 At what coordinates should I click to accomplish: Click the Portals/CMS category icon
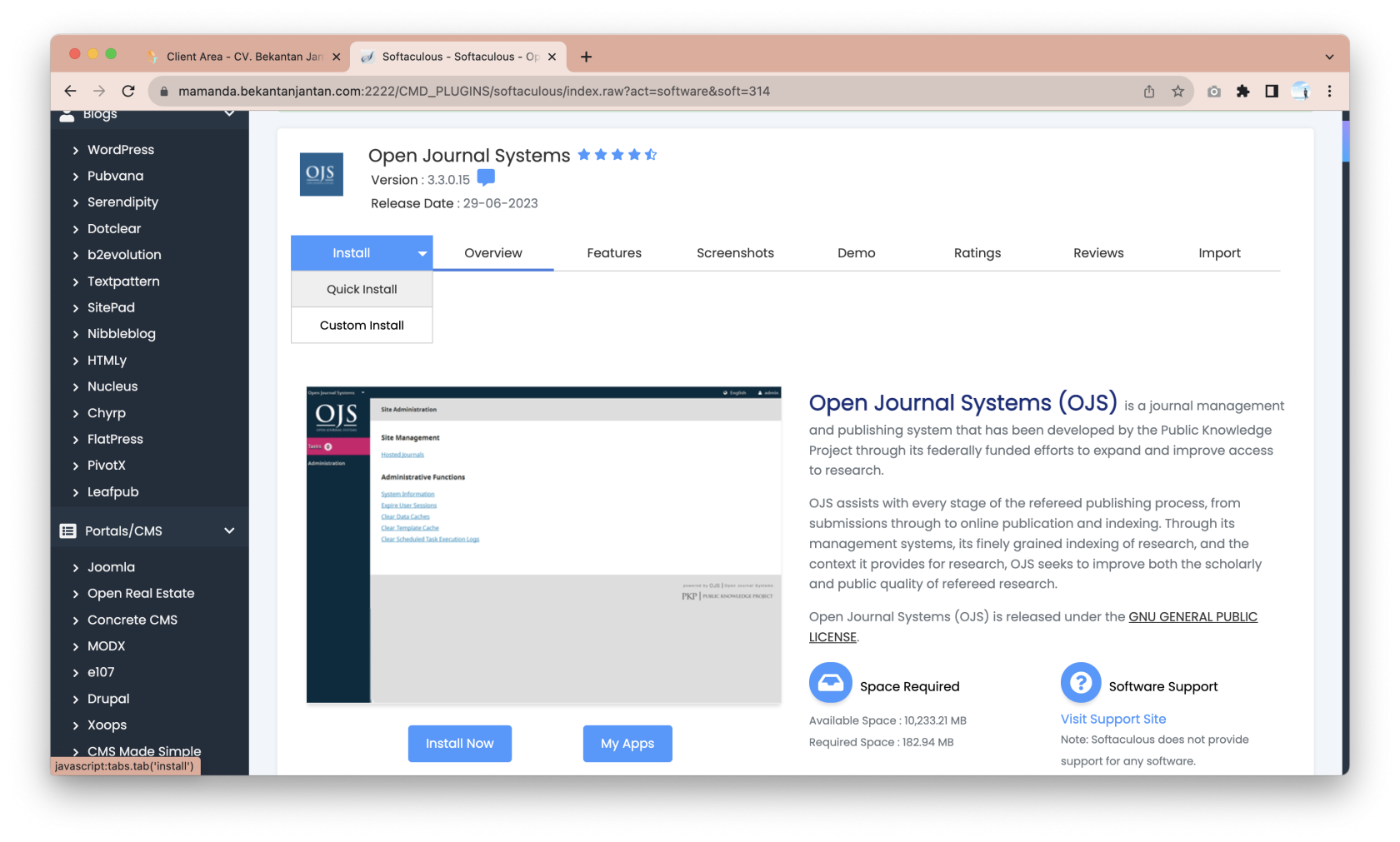(68, 531)
